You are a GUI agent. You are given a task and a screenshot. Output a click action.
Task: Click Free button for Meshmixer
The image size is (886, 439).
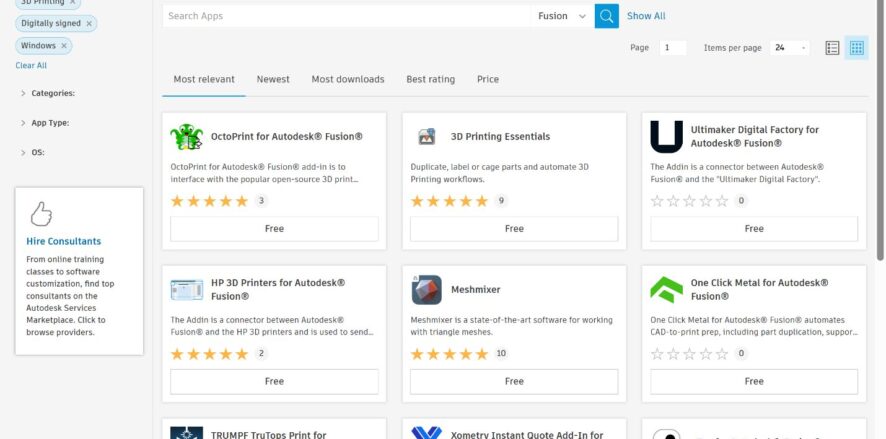(x=514, y=382)
